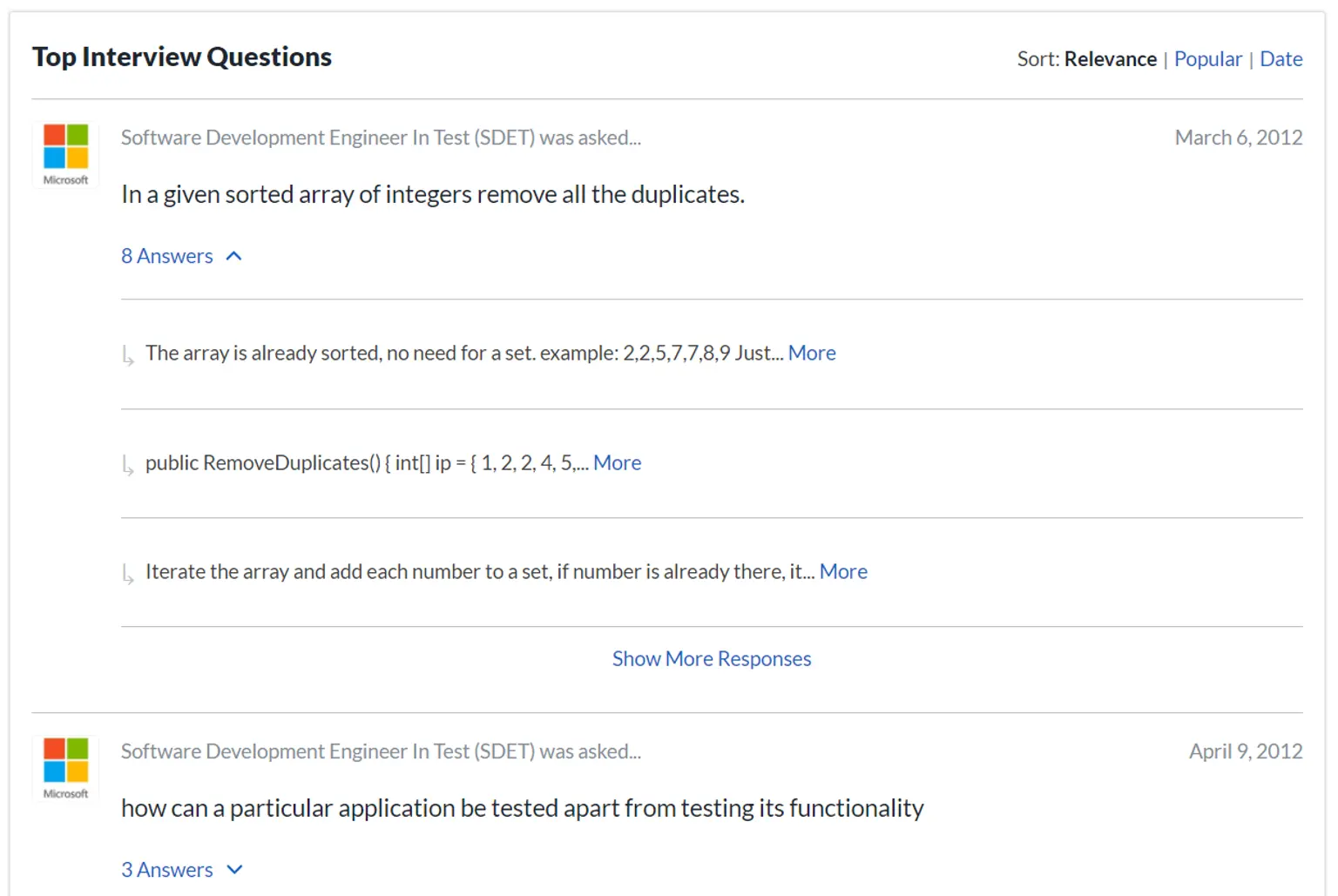Open the 8 Answers link
This screenshot has width=1338, height=896.
click(167, 256)
